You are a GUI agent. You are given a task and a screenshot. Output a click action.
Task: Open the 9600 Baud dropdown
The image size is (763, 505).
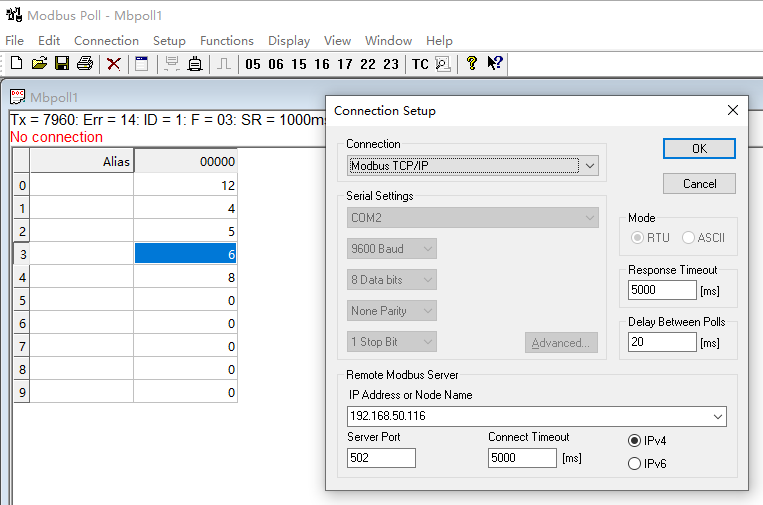click(392, 249)
